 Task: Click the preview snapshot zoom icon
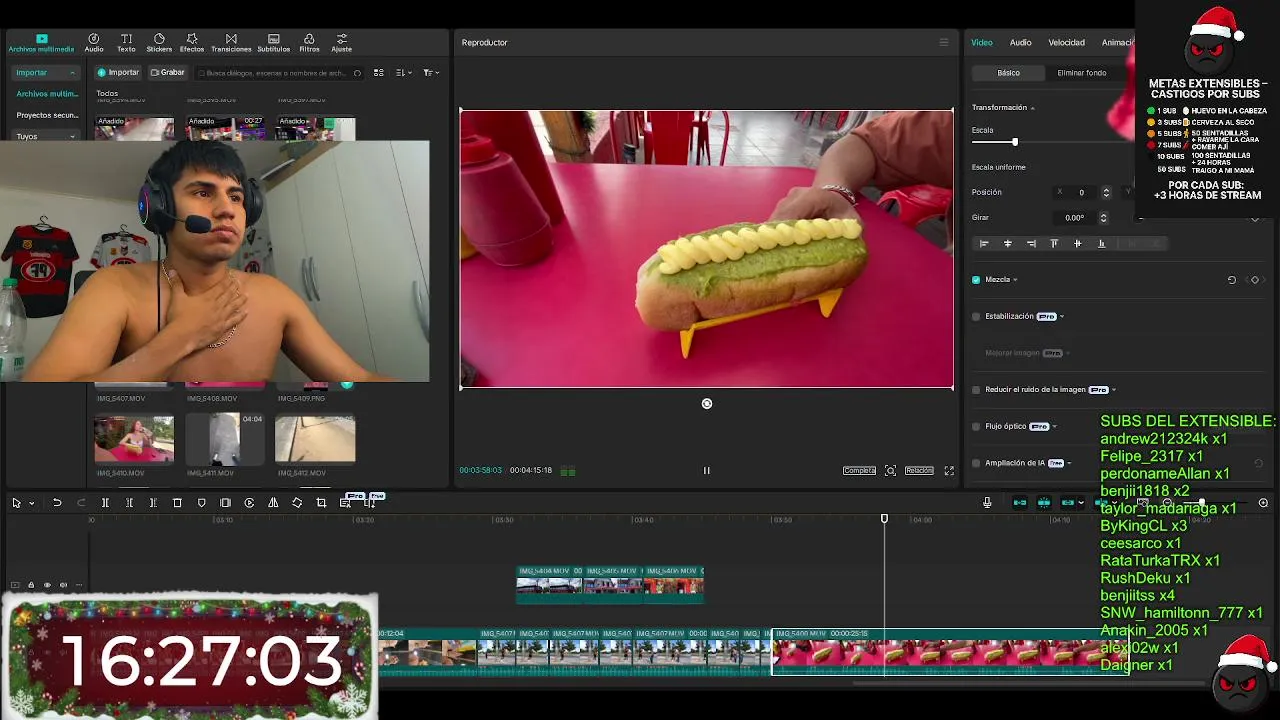tap(890, 470)
